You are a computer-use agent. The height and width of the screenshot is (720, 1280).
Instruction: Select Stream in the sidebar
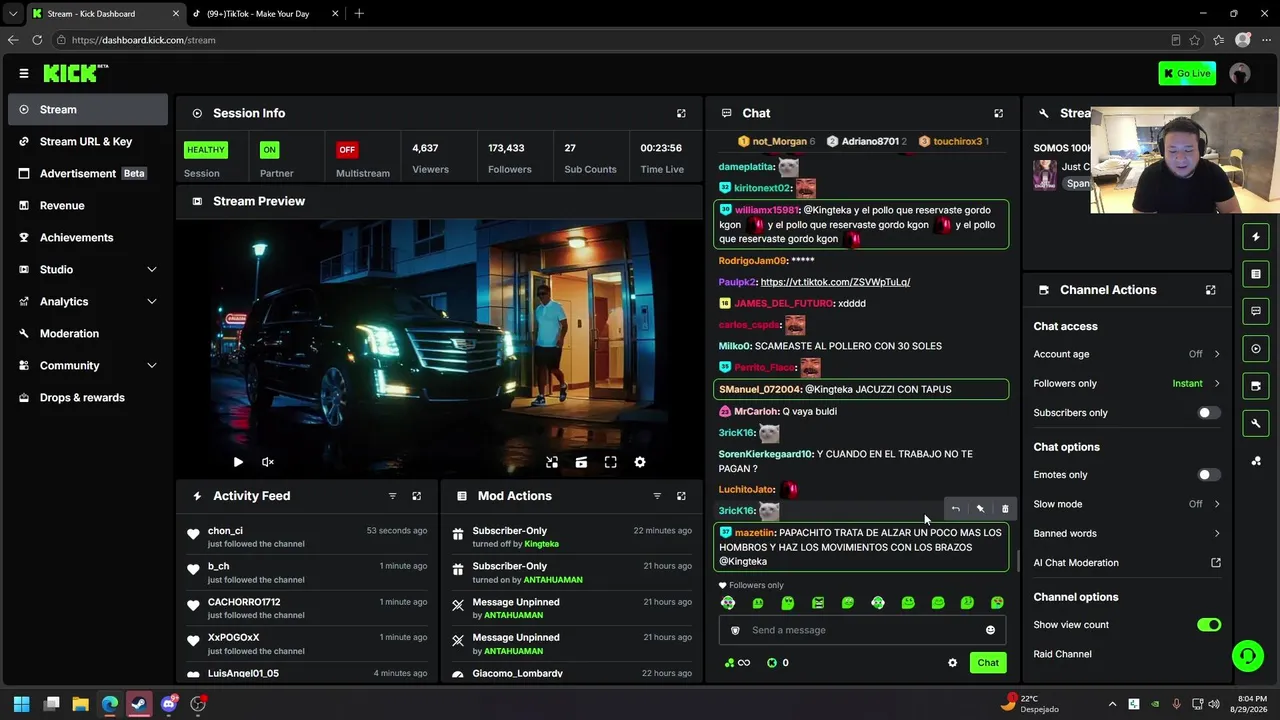(88, 109)
